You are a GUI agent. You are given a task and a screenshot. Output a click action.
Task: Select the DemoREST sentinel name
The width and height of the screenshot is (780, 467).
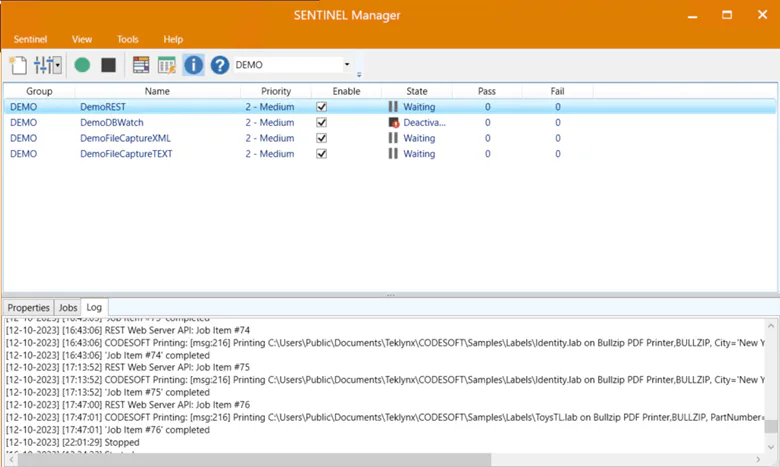103,107
